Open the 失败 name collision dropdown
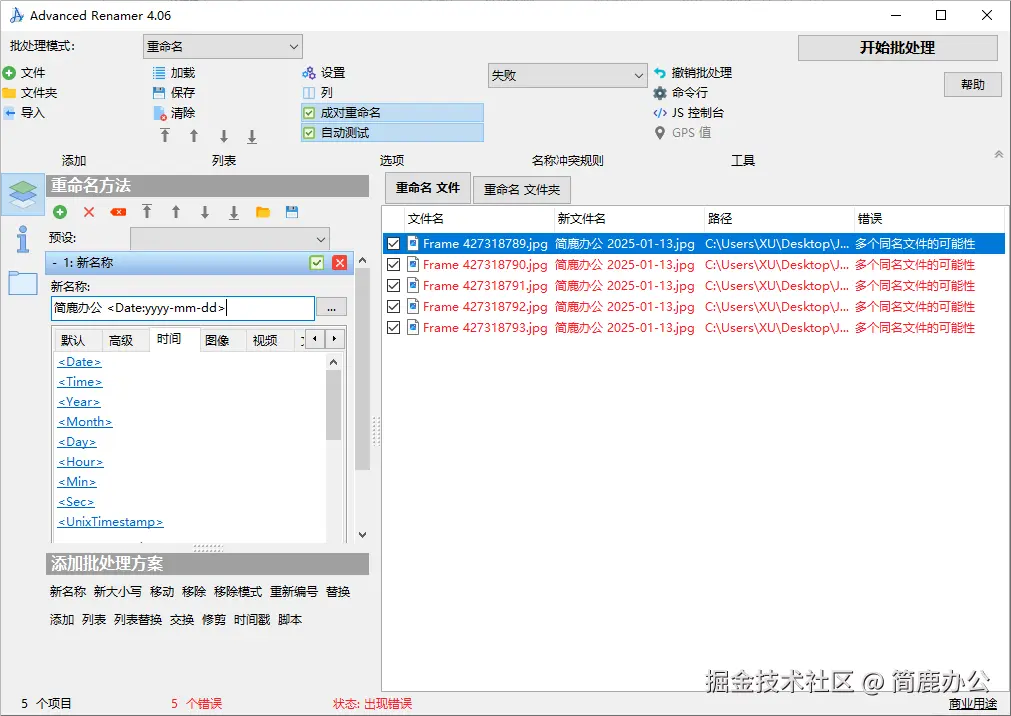The image size is (1011, 716). (x=567, y=75)
